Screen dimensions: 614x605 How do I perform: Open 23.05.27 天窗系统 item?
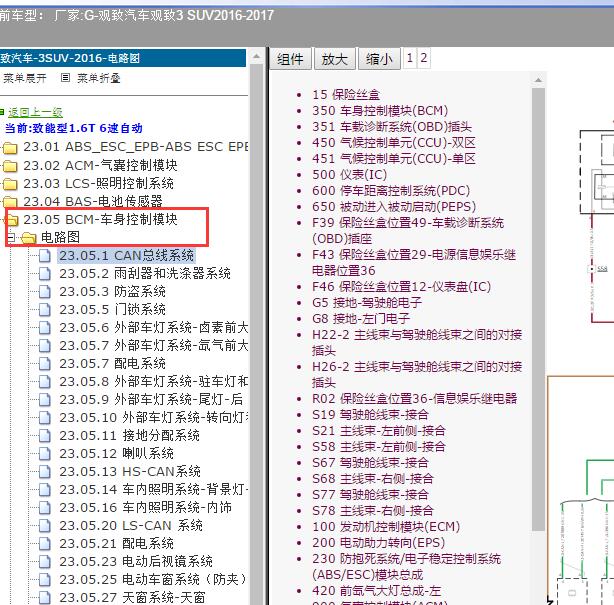tap(132, 598)
